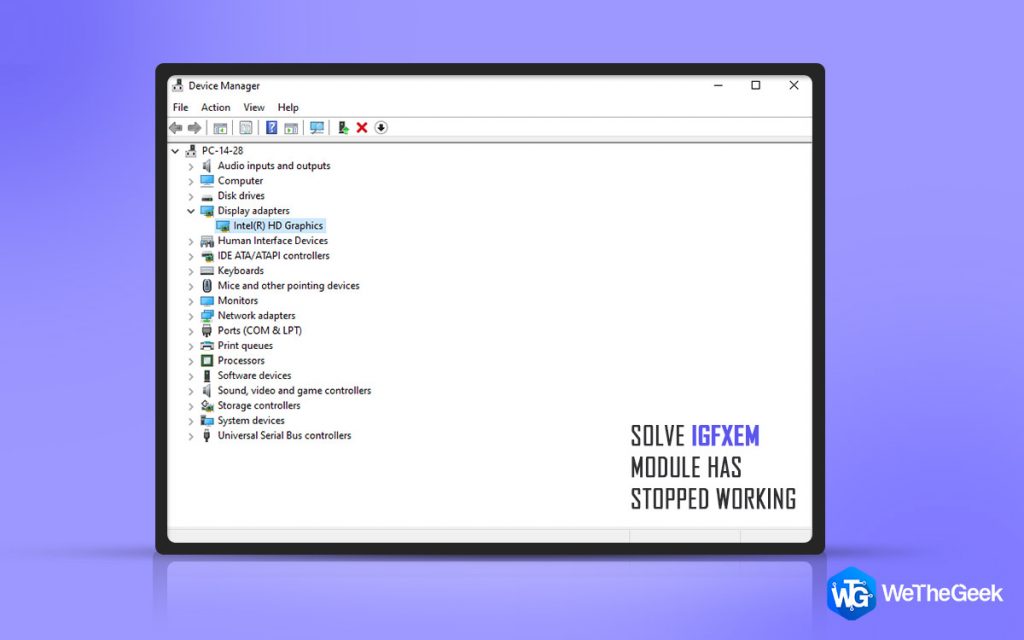Open the Help menu
Viewport: 1024px width, 640px height.
coord(288,108)
